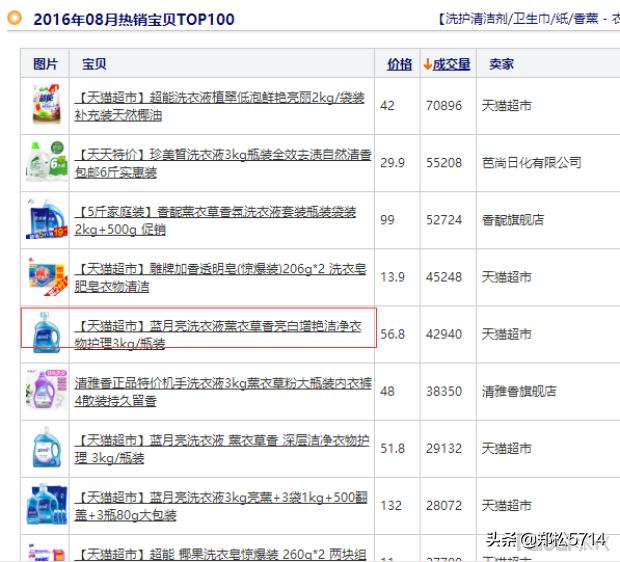Open the 蓝月亮洗衣液薰衣草香亮白增艳 product link

pos(218,335)
